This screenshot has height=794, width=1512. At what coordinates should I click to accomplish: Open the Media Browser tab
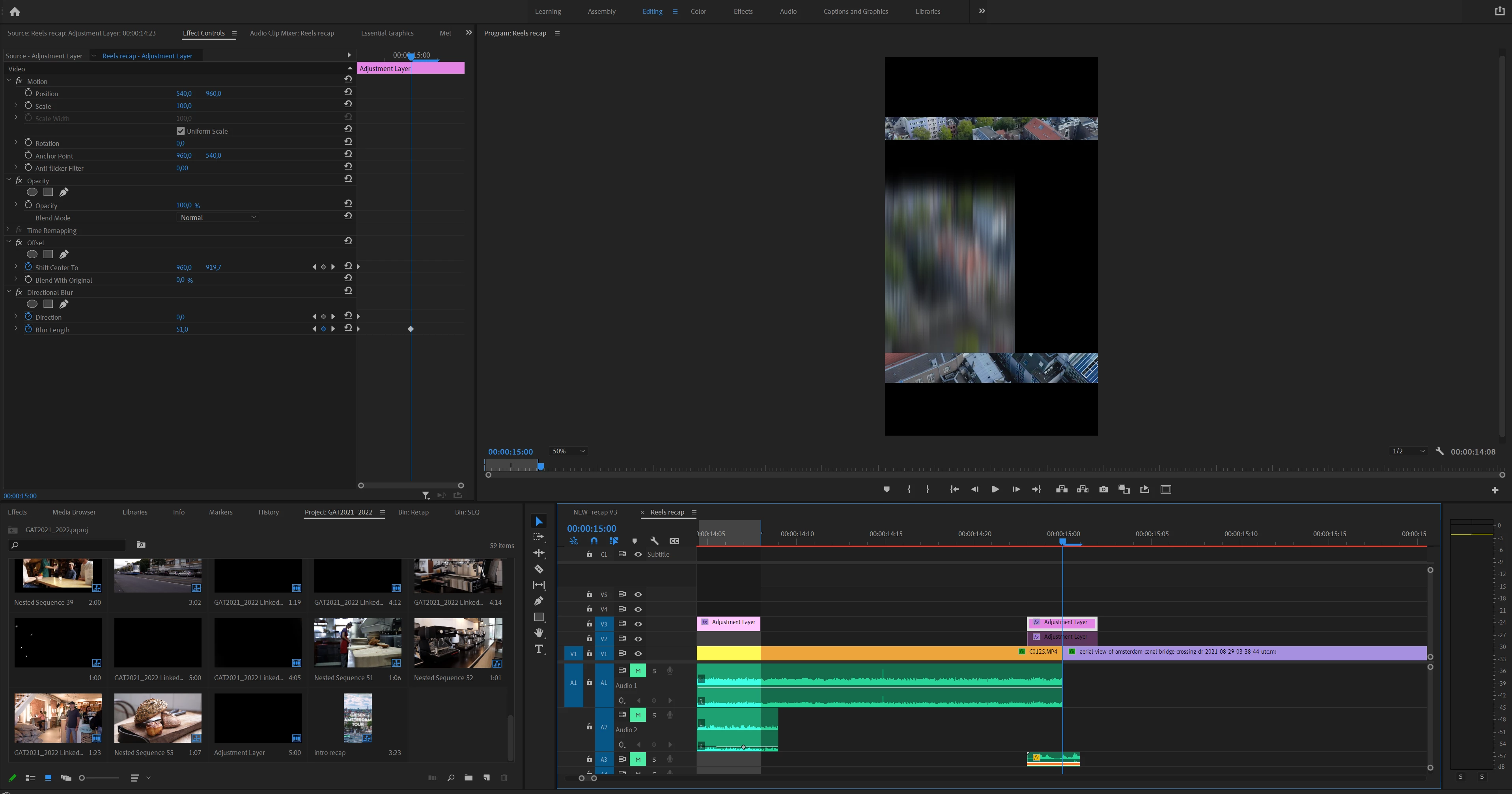(74, 512)
